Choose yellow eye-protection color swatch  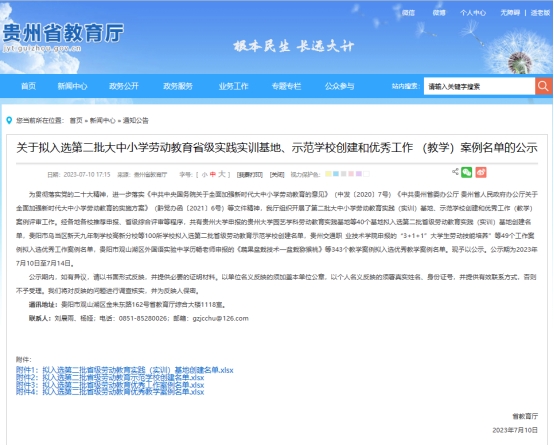[328, 174]
